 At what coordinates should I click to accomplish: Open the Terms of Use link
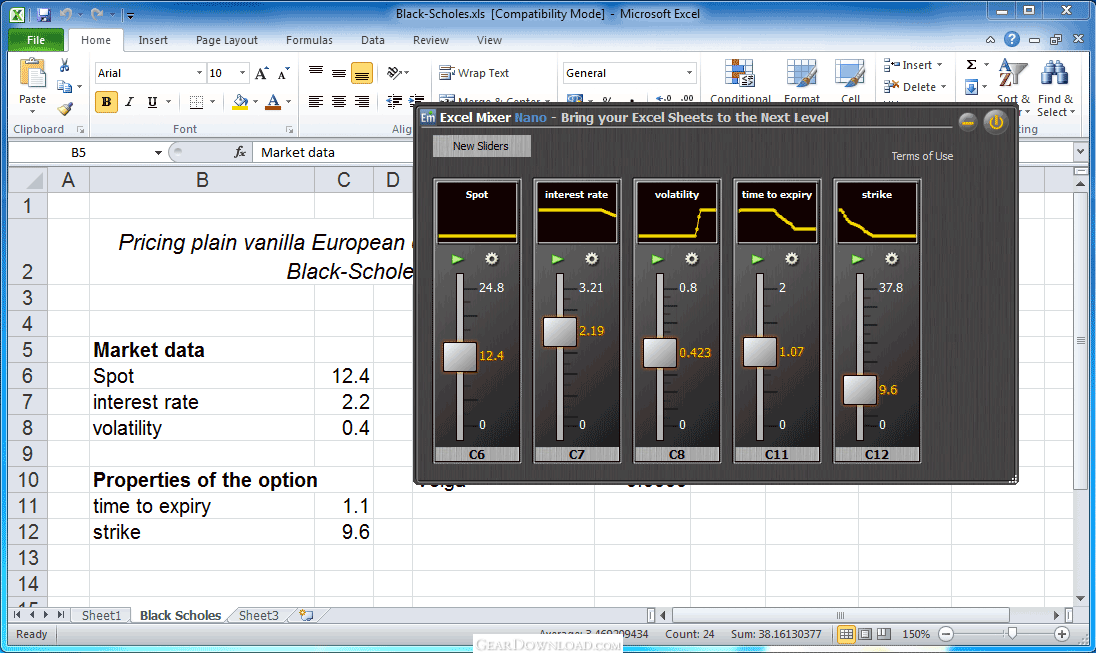coord(922,156)
